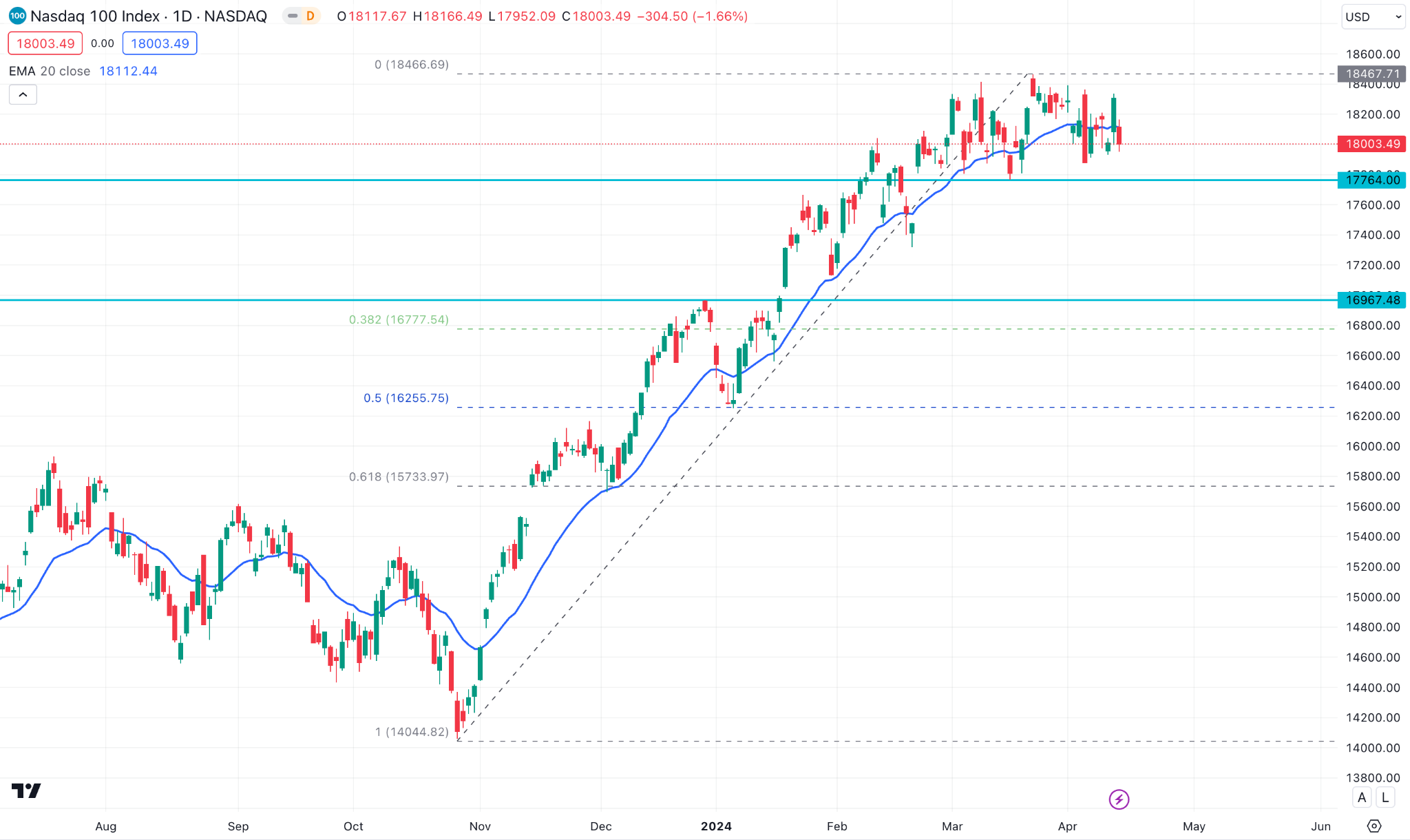Click the Nasdaq 100 Index symbol title

pyautogui.click(x=149, y=16)
